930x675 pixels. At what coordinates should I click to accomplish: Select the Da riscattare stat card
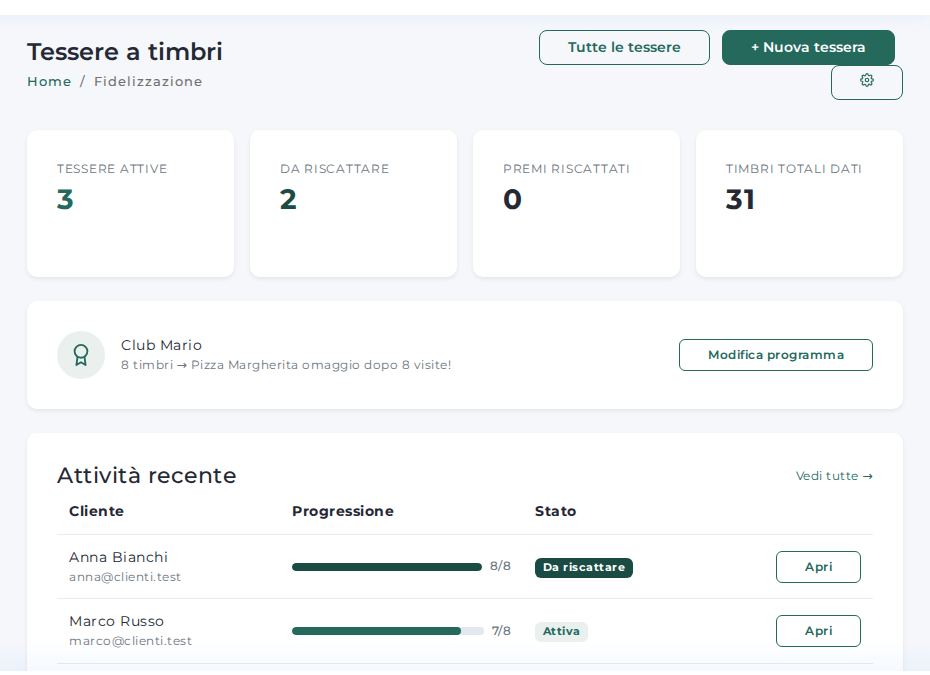point(353,203)
